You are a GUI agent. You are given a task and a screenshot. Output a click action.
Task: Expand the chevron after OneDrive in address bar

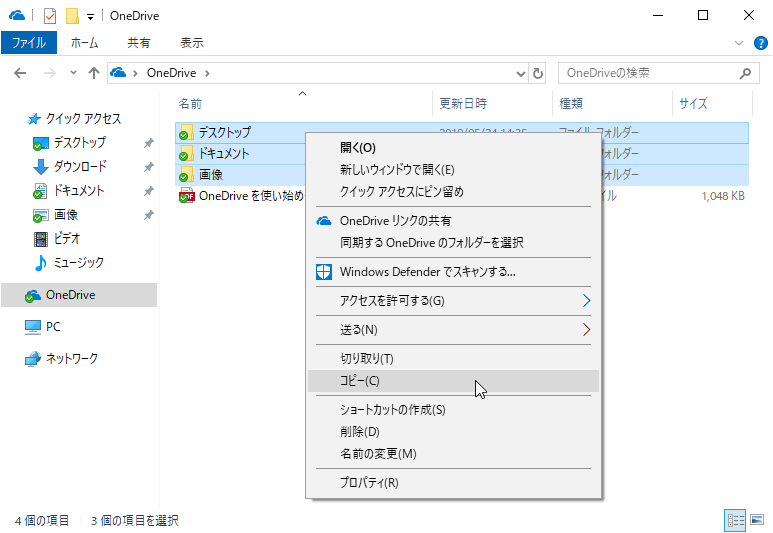[208, 73]
